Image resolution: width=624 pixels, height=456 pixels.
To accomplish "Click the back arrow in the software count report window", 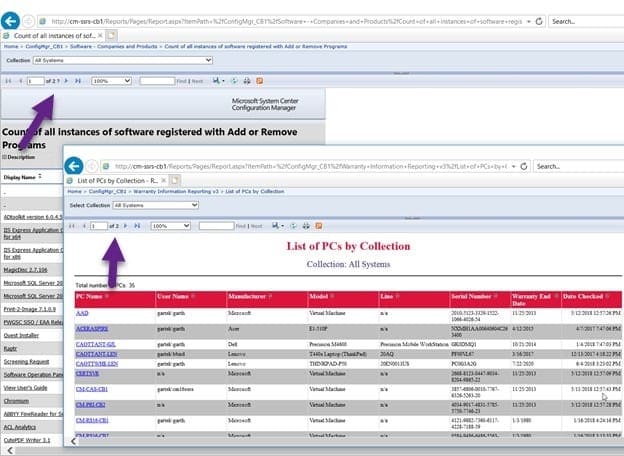I will pyautogui.click(x=10, y=21).
